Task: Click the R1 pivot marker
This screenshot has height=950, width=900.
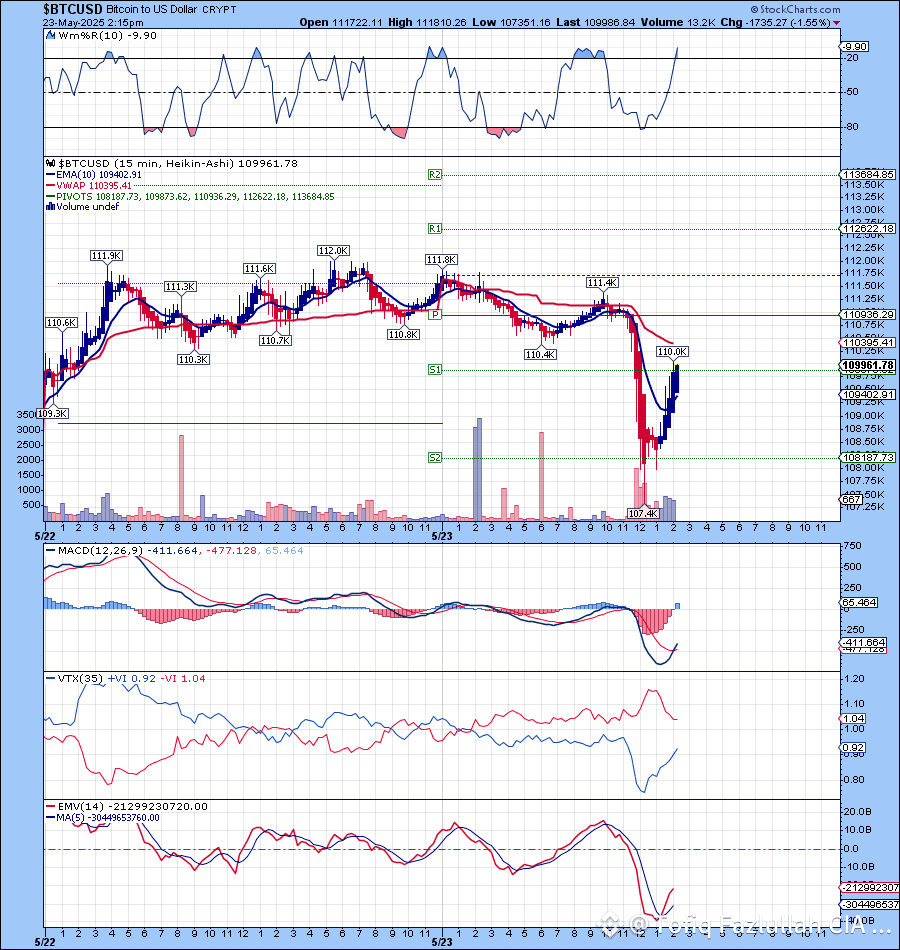Action: [x=435, y=228]
